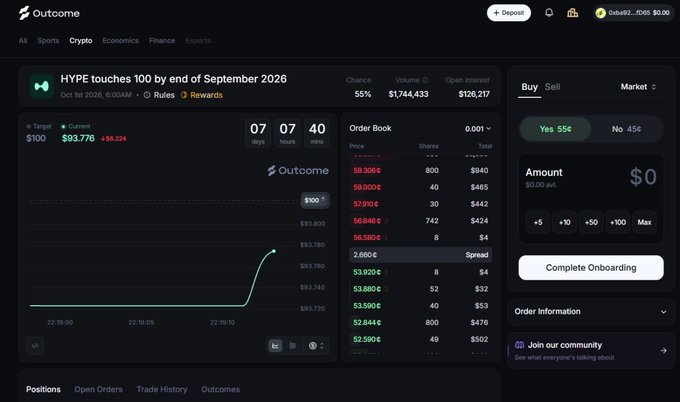Click the $93.776 current price
Image resolution: width=680 pixels, height=402 pixels.
point(78,138)
